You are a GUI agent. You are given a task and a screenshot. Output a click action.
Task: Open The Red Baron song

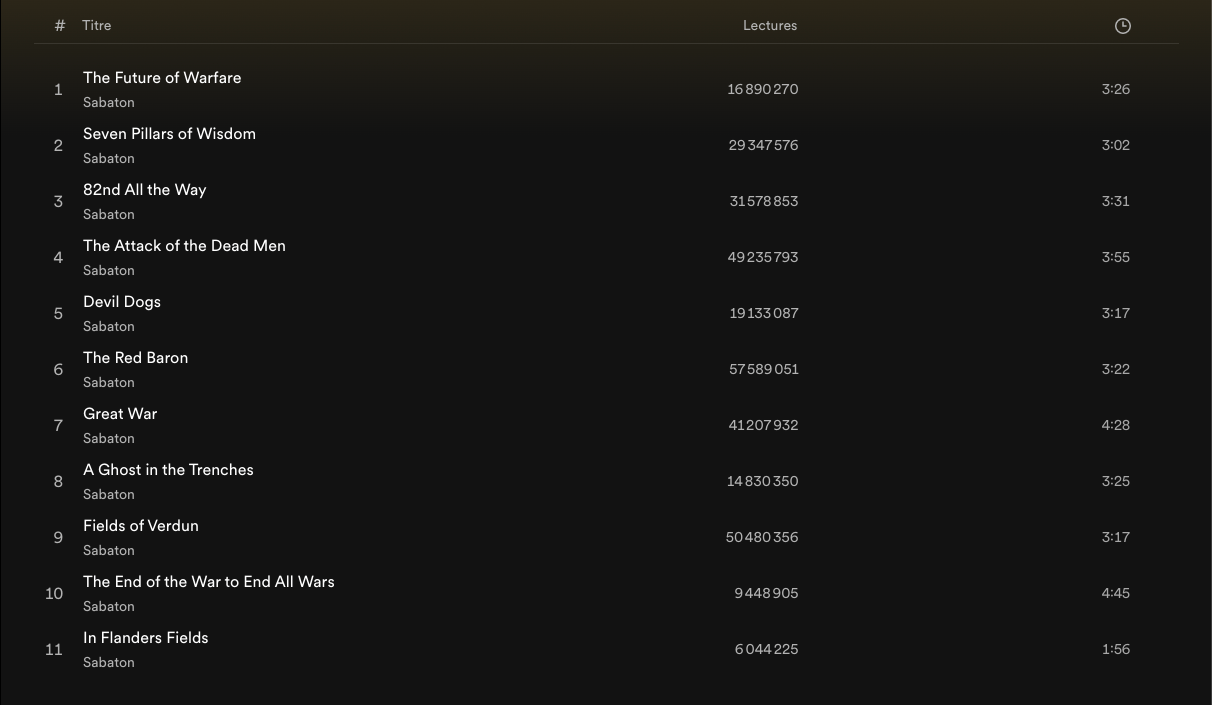click(x=135, y=358)
